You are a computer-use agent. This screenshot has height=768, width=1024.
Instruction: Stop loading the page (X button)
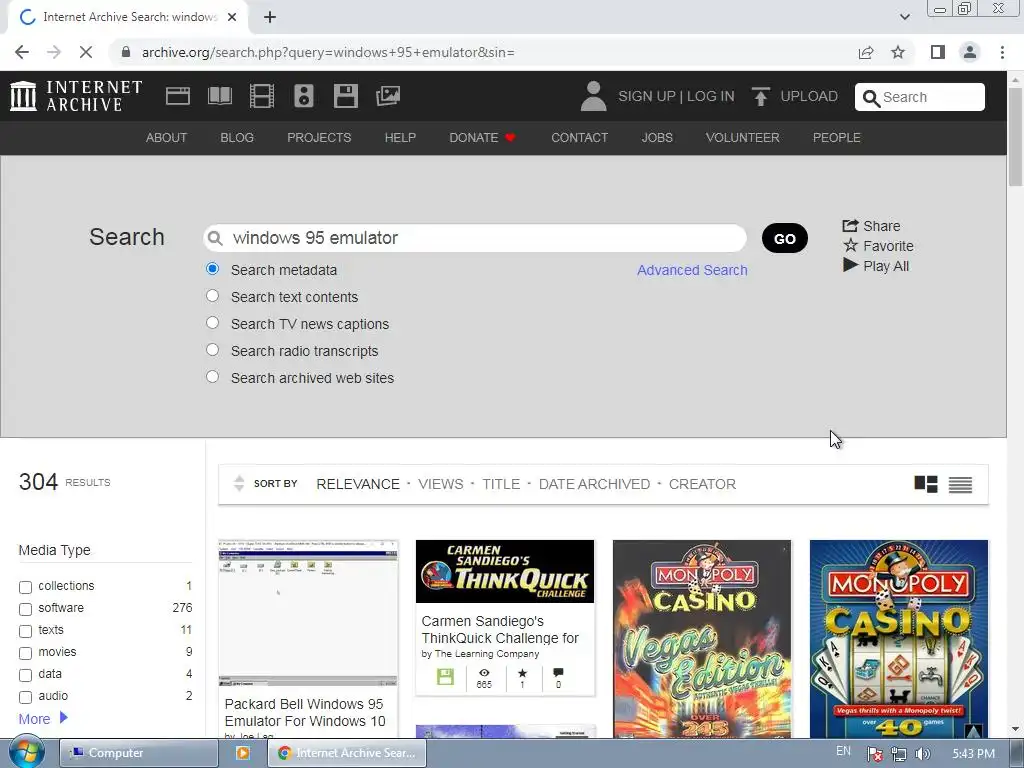86,52
